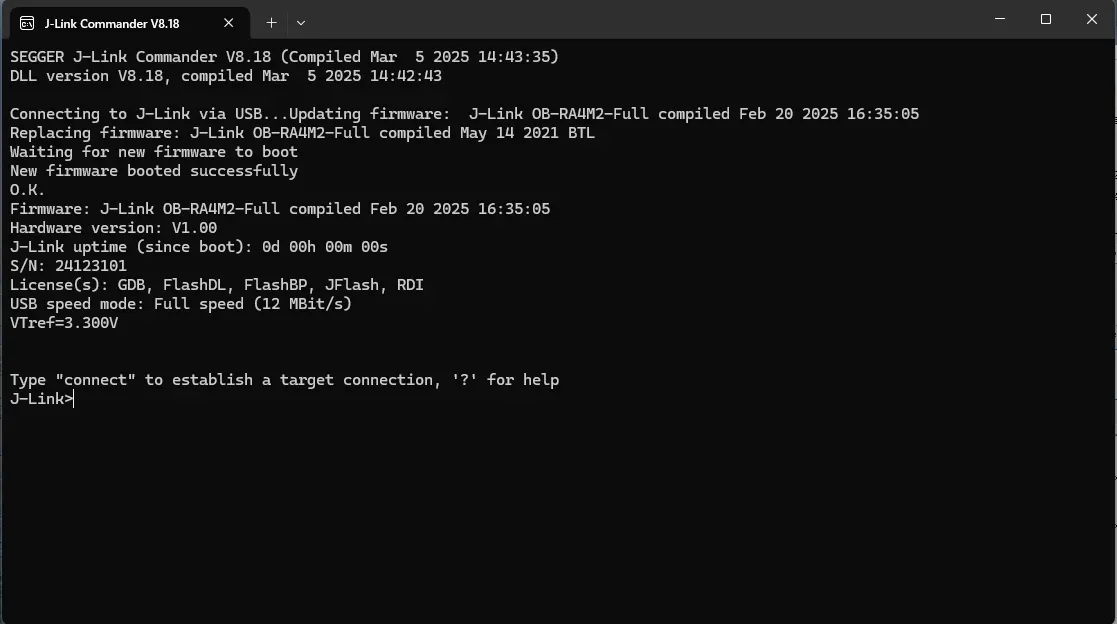The image size is (1117, 624).
Task: Click the Hardware version: V1.00 line
Action: pyautogui.click(x=113, y=228)
